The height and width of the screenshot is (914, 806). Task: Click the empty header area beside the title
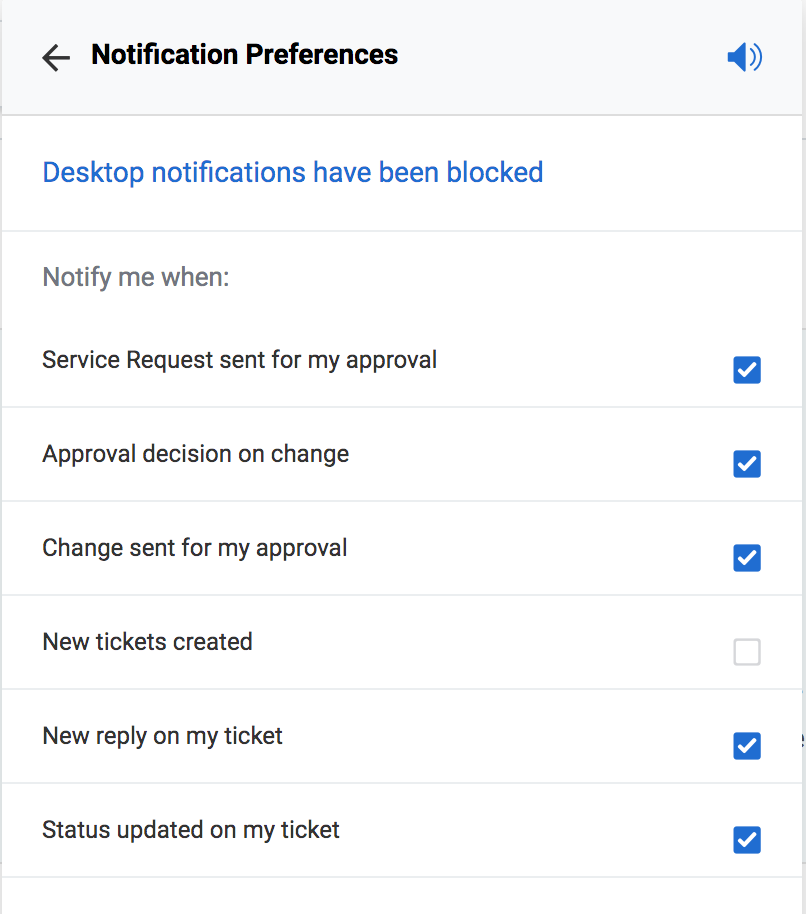[x=560, y=58]
